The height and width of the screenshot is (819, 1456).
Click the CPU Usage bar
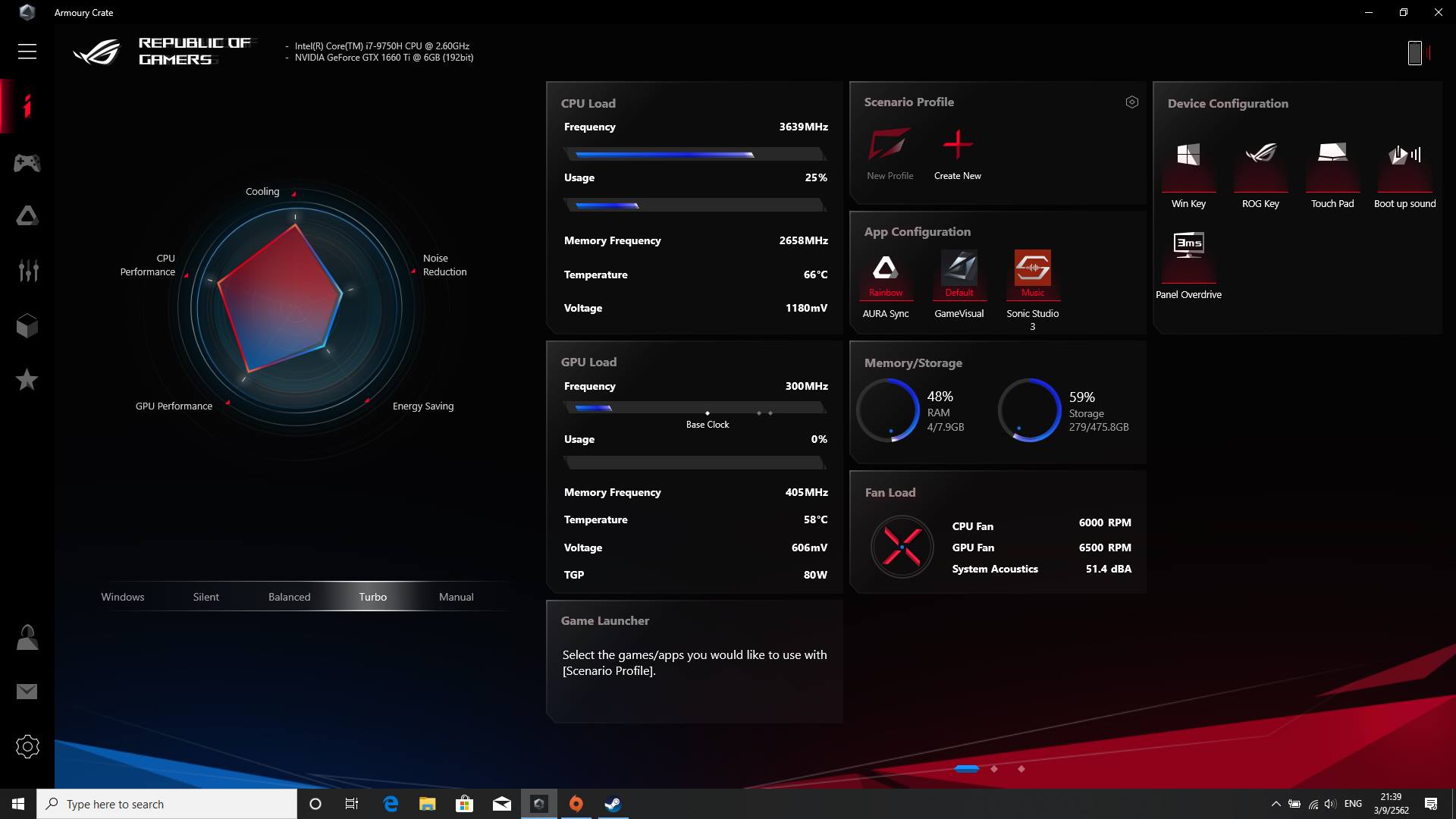coord(695,205)
